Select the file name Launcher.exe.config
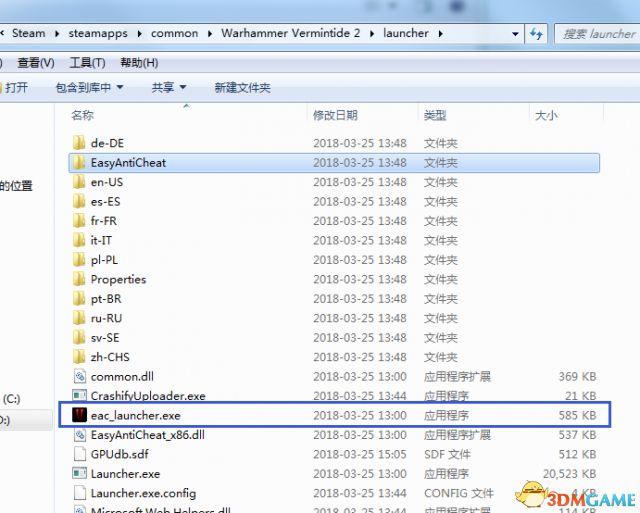Image resolution: width=640 pixels, height=513 pixels. point(143,493)
